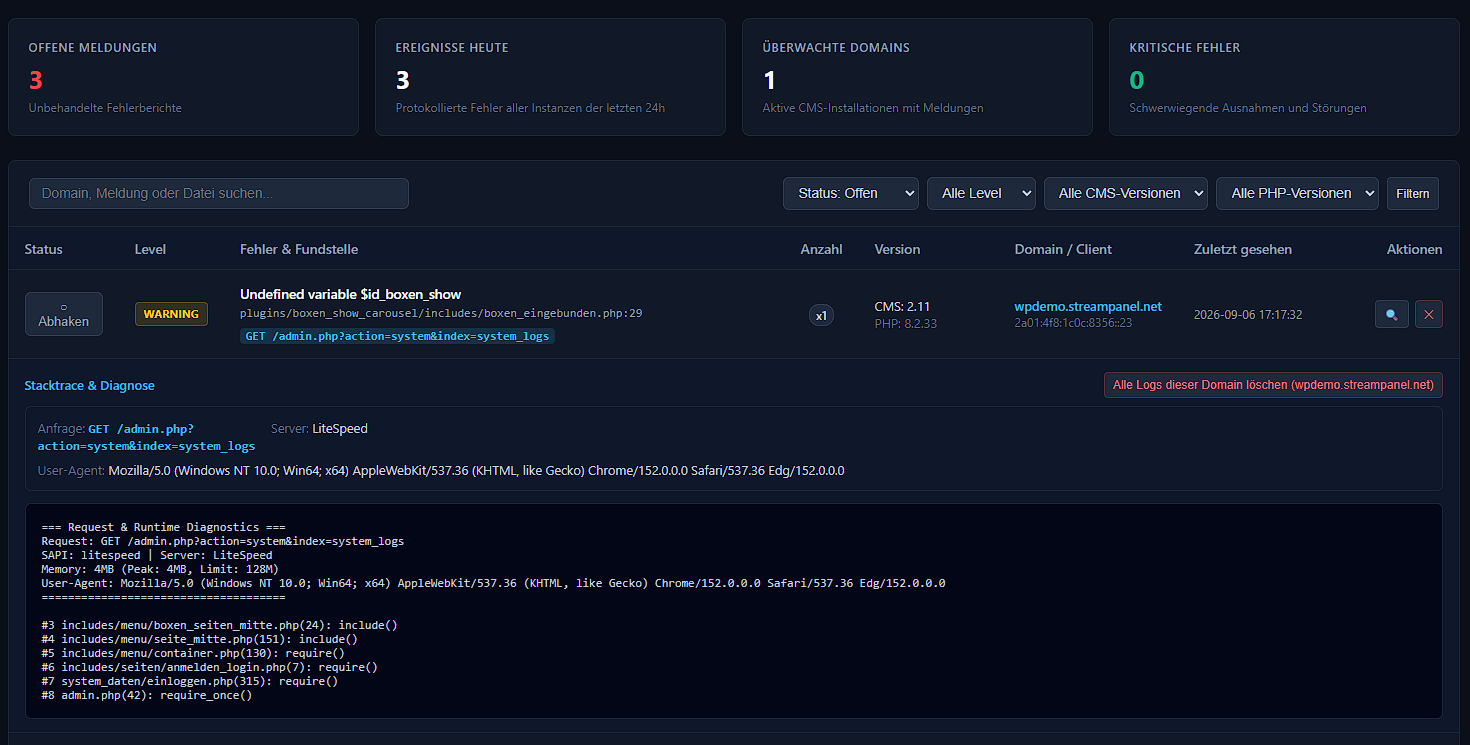The width and height of the screenshot is (1470, 745).
Task: Select the Level column header
Action: 150,249
